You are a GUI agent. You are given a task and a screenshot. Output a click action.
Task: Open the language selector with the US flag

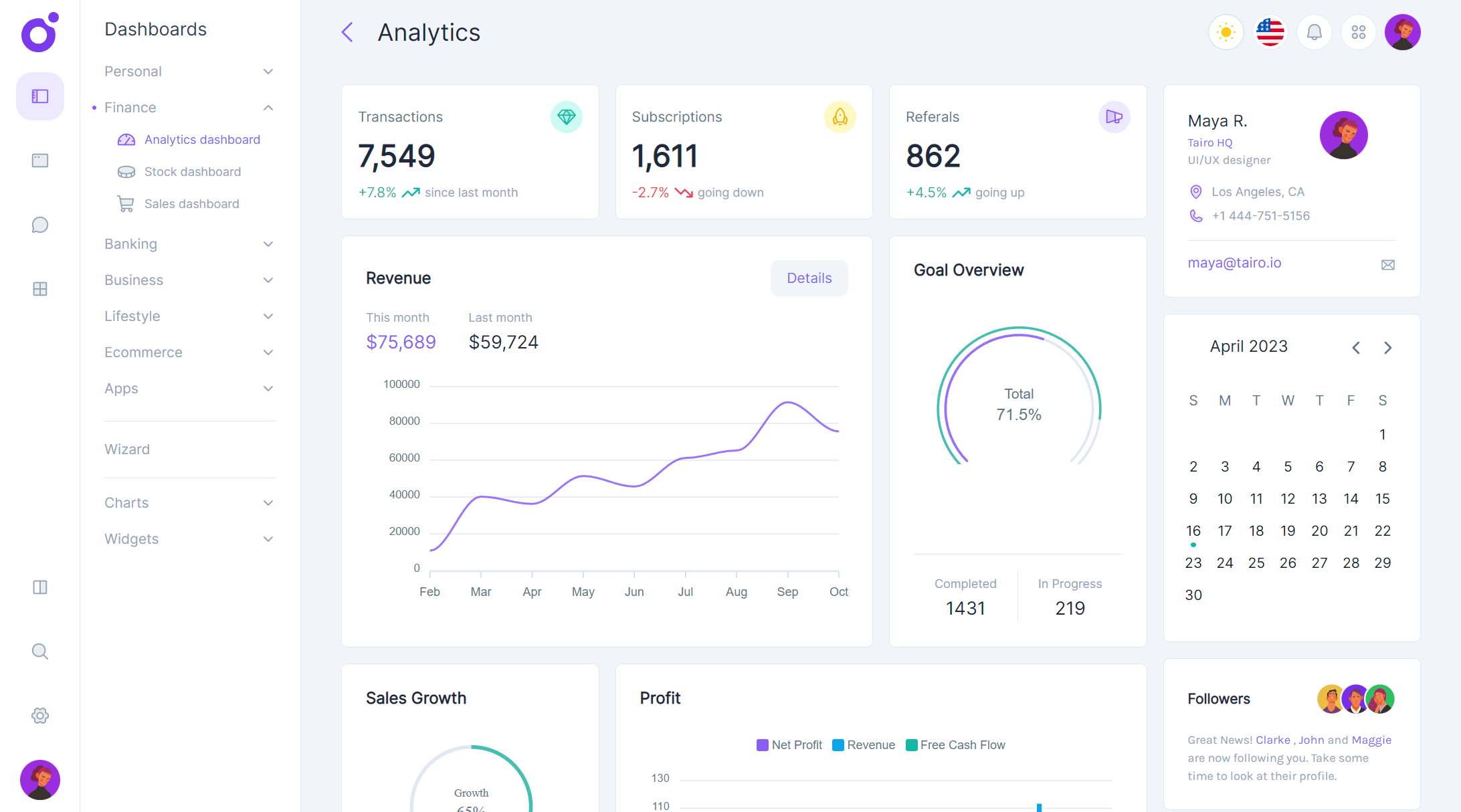point(1270,31)
